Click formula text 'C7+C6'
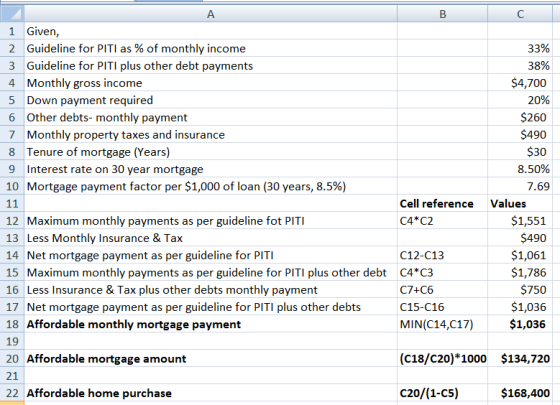This screenshot has height=405, width=560. pos(416,290)
